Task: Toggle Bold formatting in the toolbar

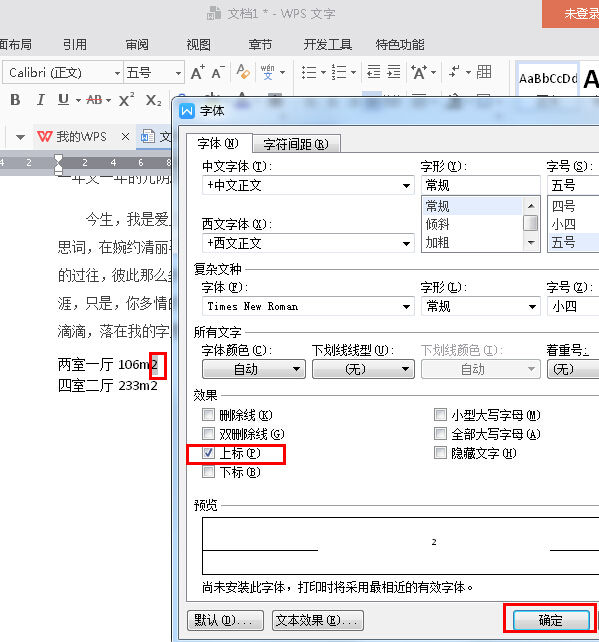Action: (15, 99)
